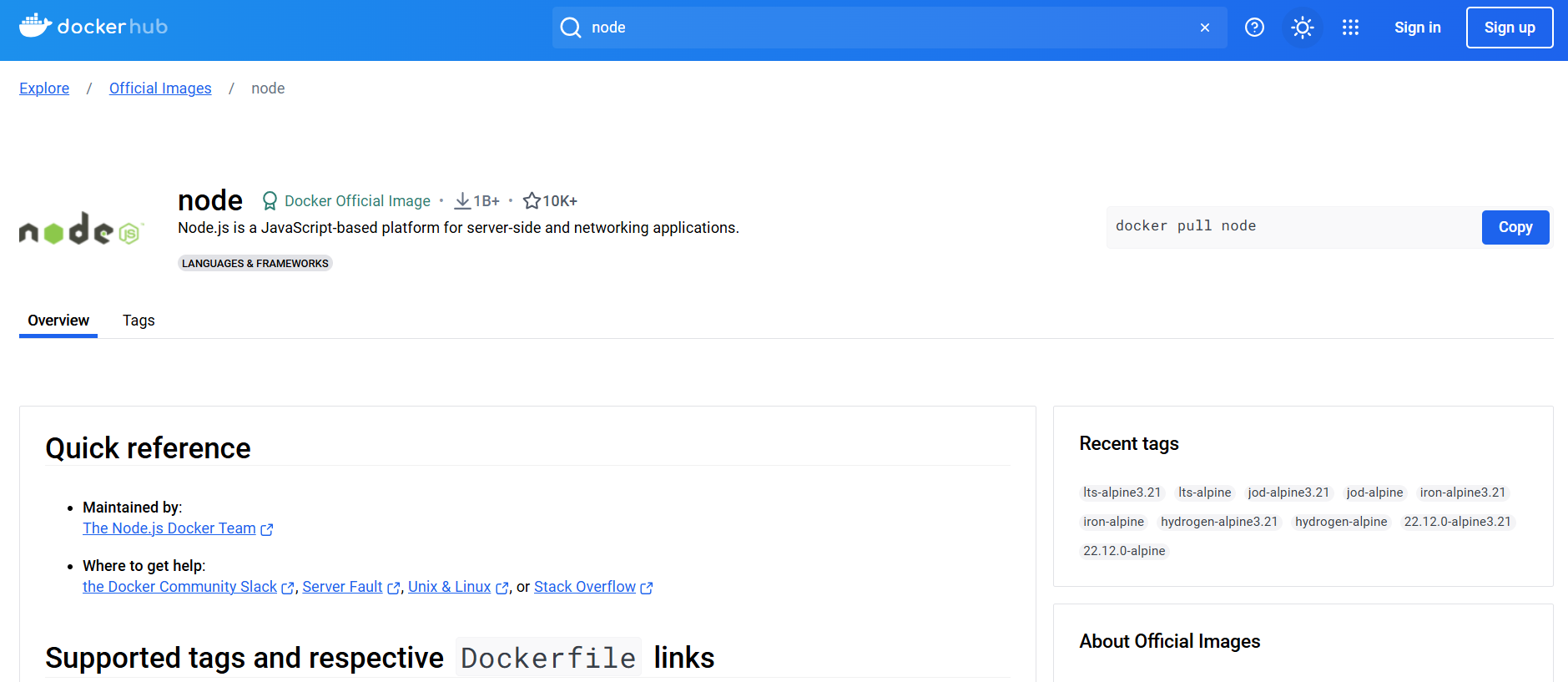Click external link icon after Node.js Docker Team
The height and width of the screenshot is (682, 1568).
(267, 529)
